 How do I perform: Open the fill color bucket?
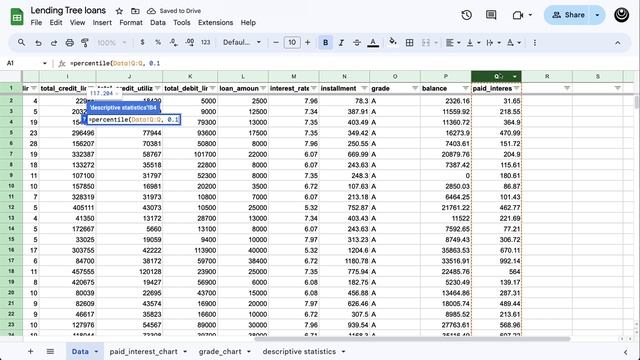click(x=393, y=42)
